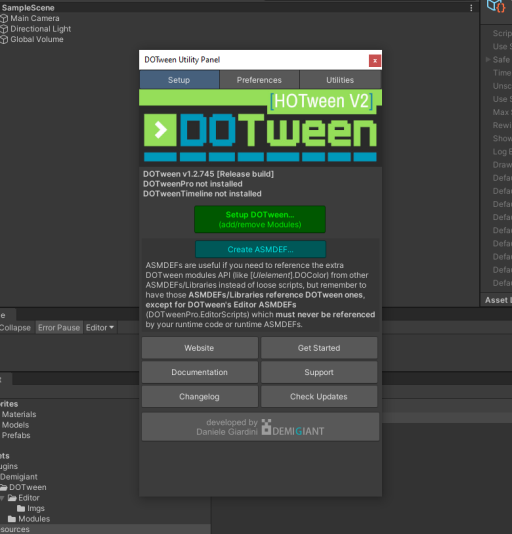Select the Models favorite search
This screenshot has width=512, height=534.
[x=15, y=425]
